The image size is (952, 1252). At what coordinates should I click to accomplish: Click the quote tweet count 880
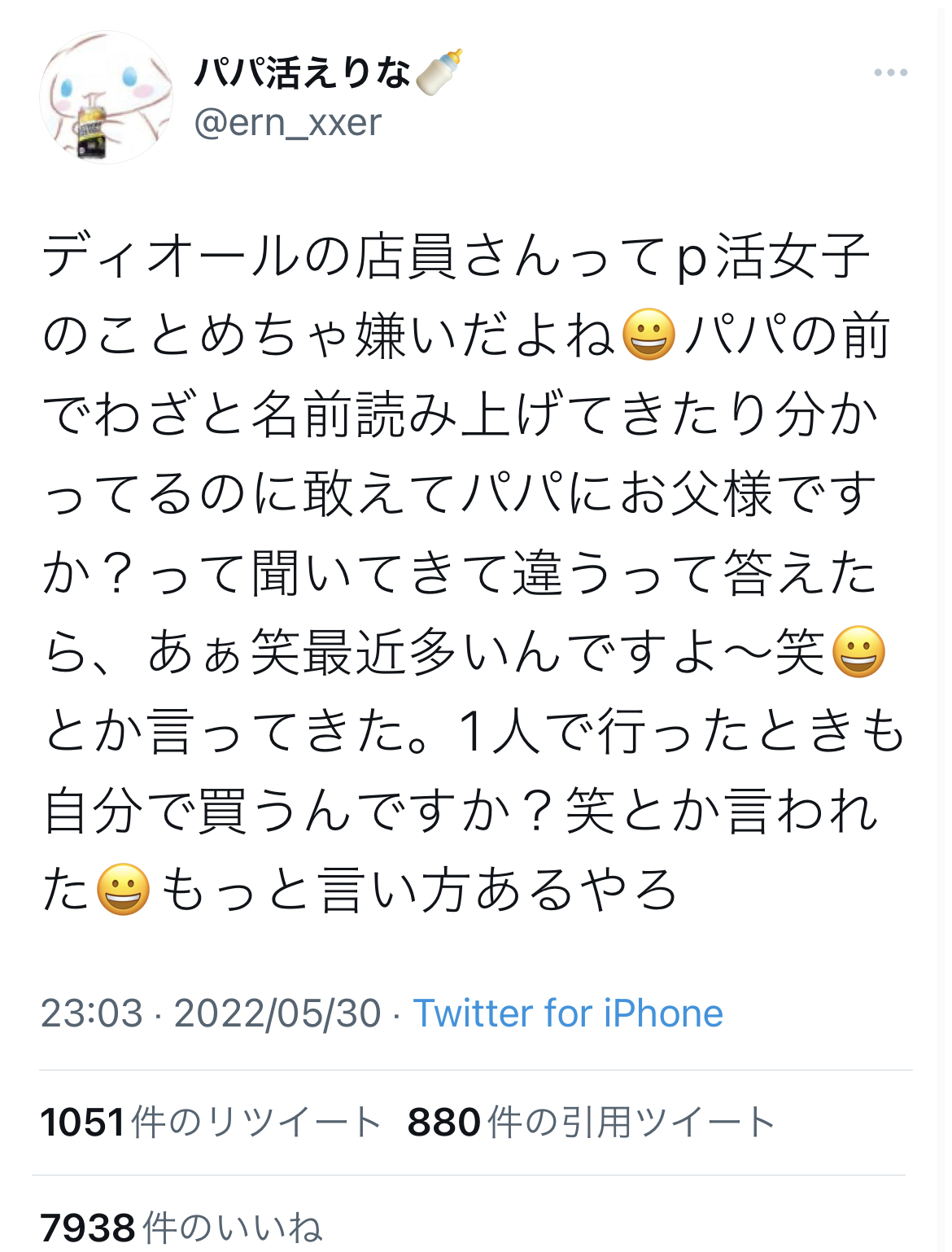click(x=444, y=1123)
